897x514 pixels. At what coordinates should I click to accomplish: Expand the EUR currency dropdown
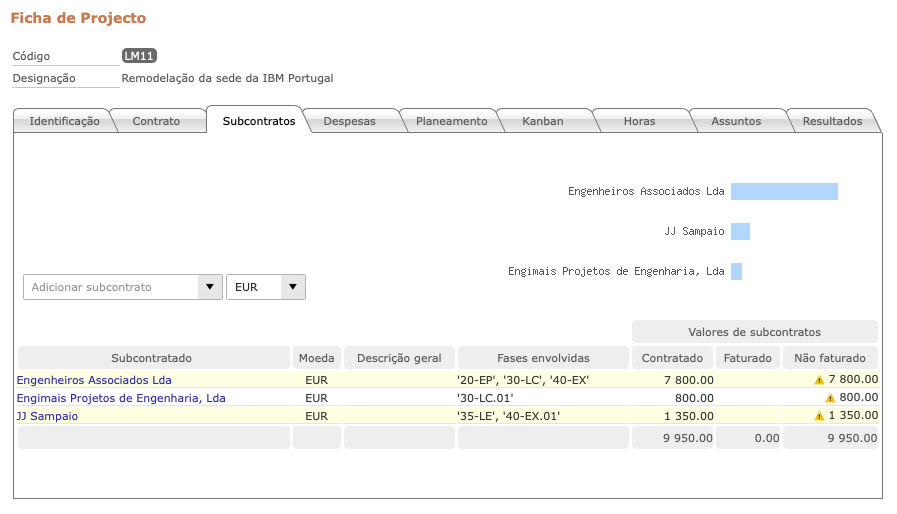coord(293,287)
